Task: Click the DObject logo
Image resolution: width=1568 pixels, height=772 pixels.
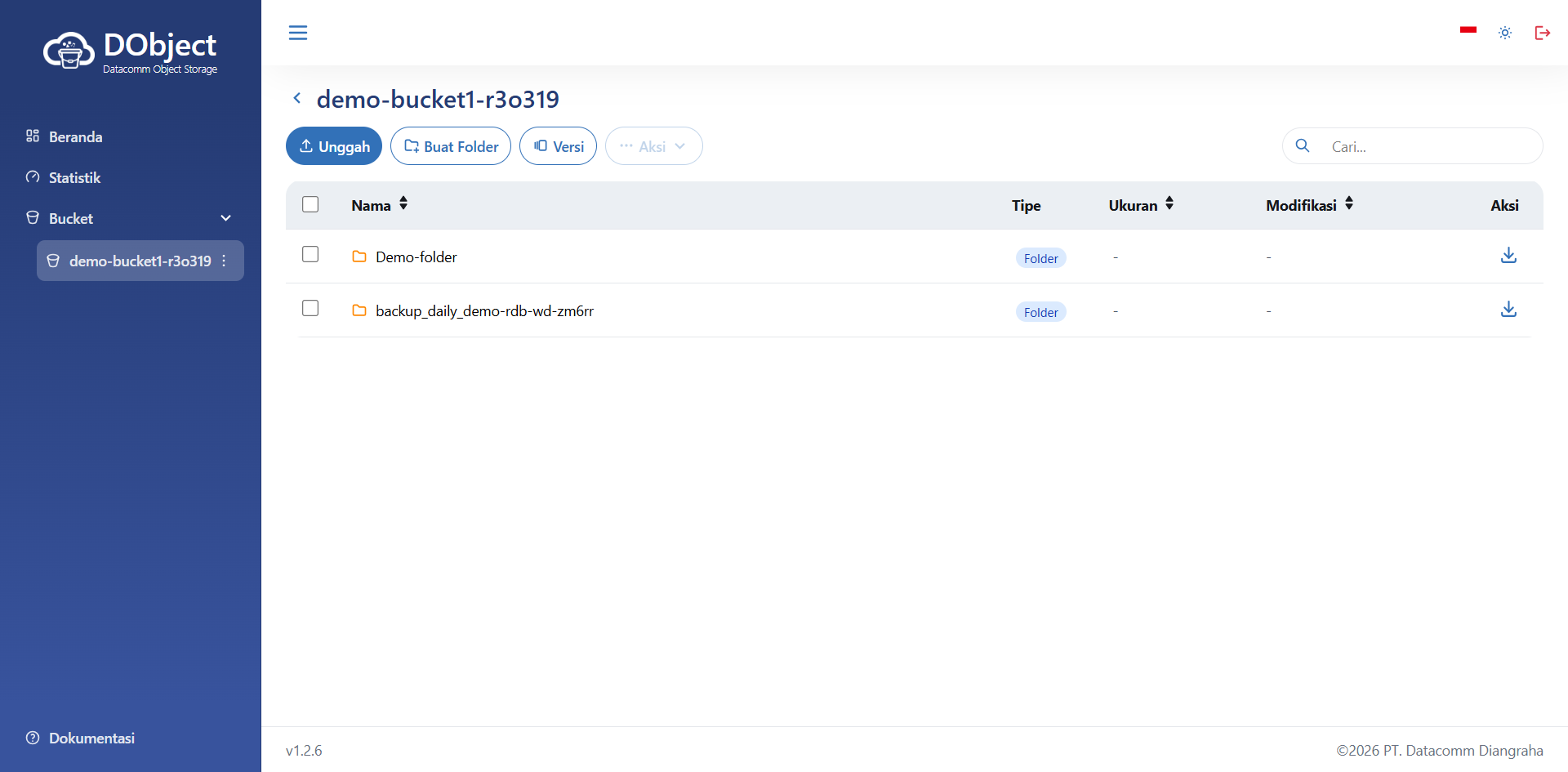Action: click(131, 51)
